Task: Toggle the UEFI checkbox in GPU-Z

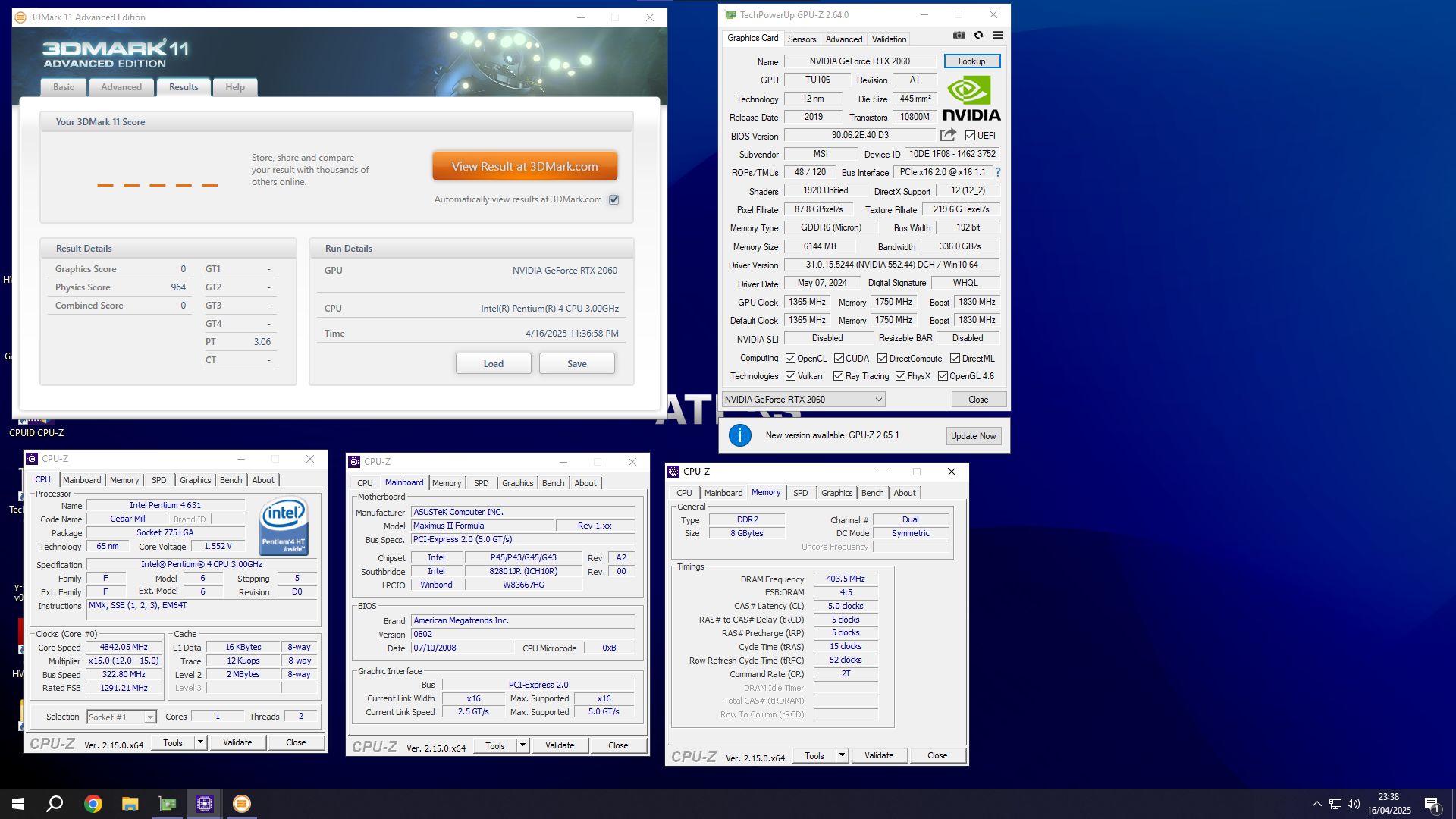Action: point(970,136)
